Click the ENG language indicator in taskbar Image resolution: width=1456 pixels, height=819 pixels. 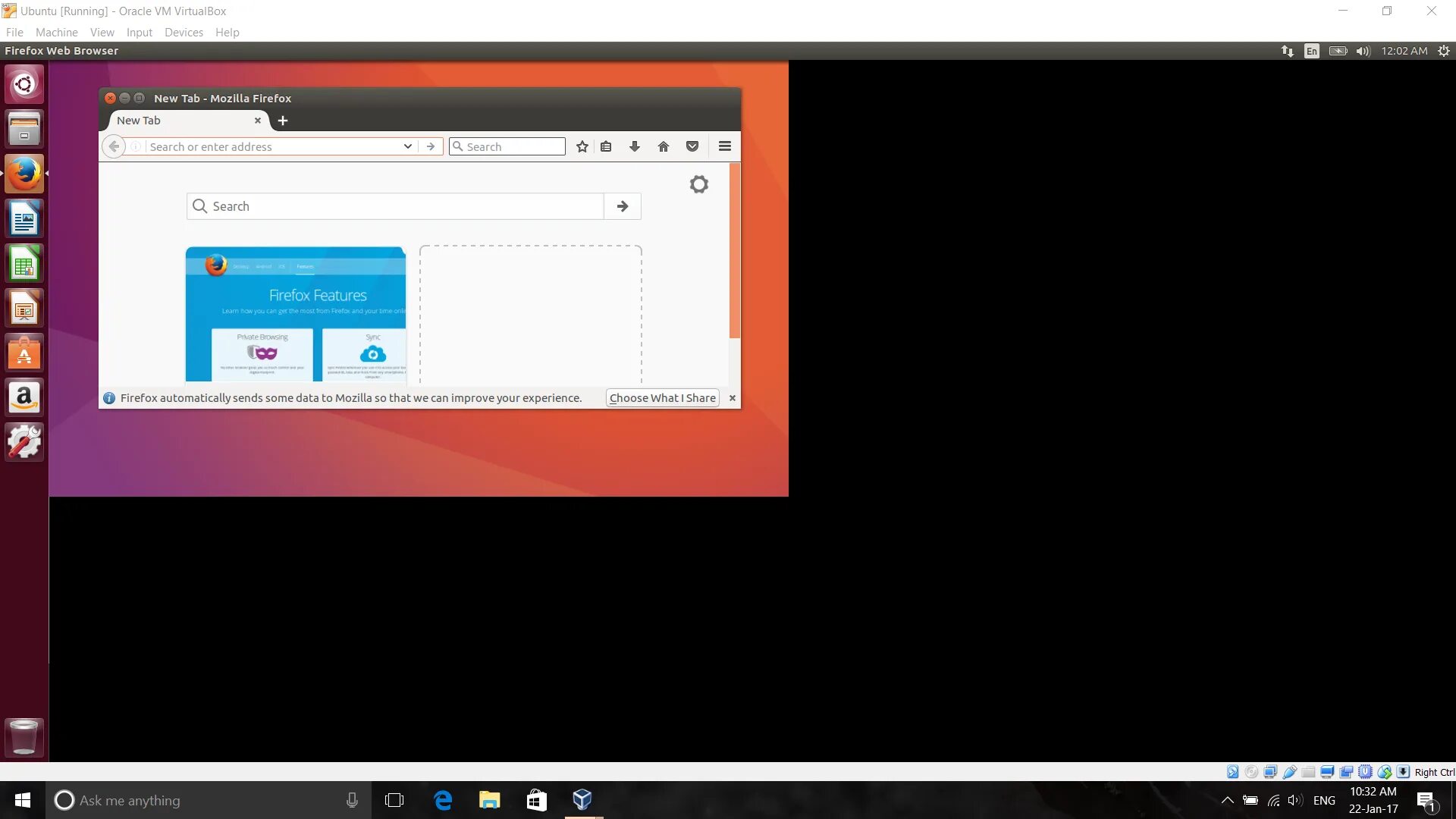(x=1324, y=800)
